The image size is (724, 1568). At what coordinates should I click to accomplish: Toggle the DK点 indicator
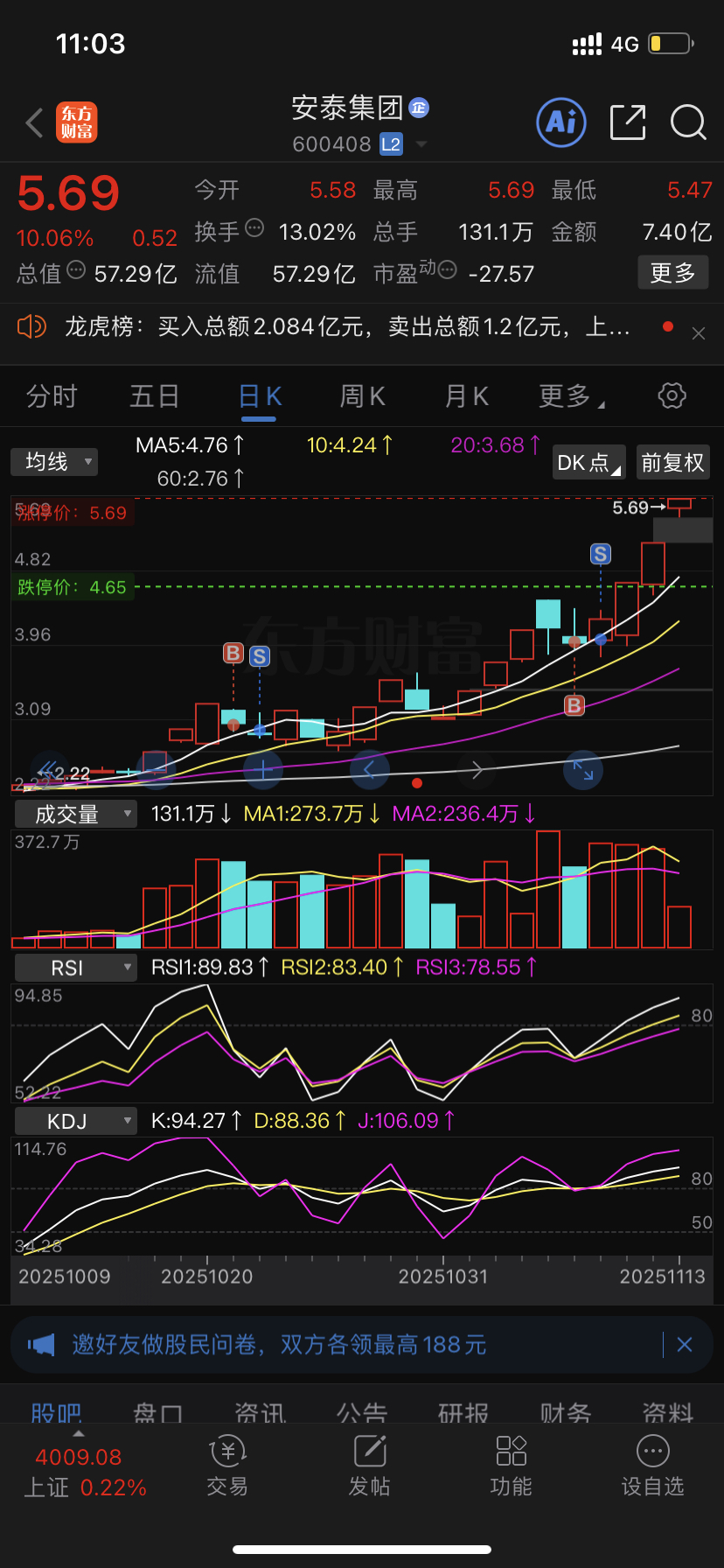click(589, 463)
